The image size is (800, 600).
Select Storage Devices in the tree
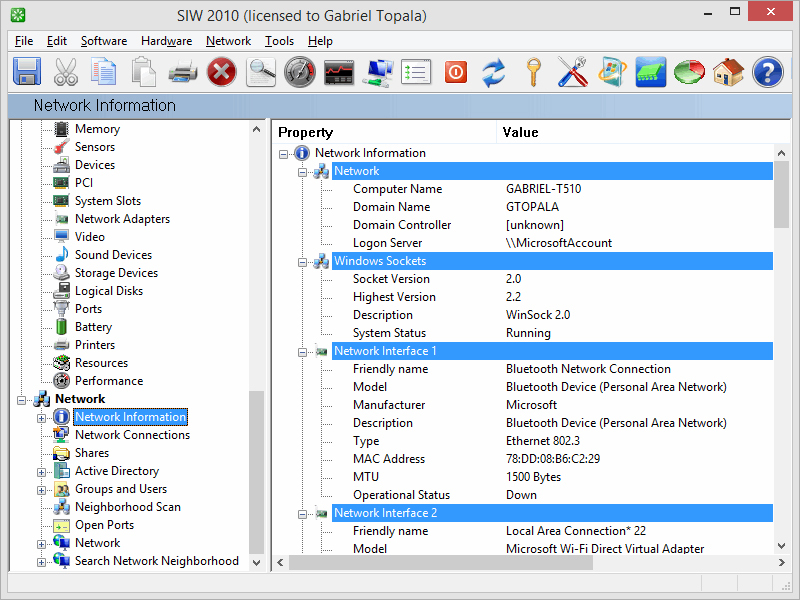(116, 273)
